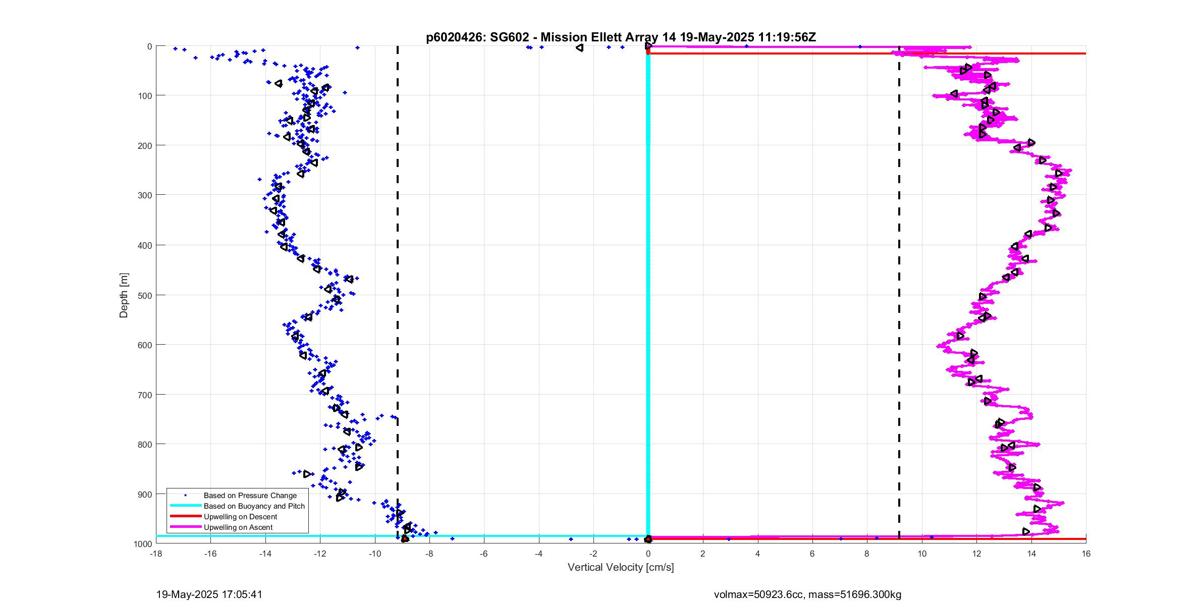Viewport: 1200px width, 611px height.
Task: Click the x-axis tick label '-16'
Action: pos(211,553)
